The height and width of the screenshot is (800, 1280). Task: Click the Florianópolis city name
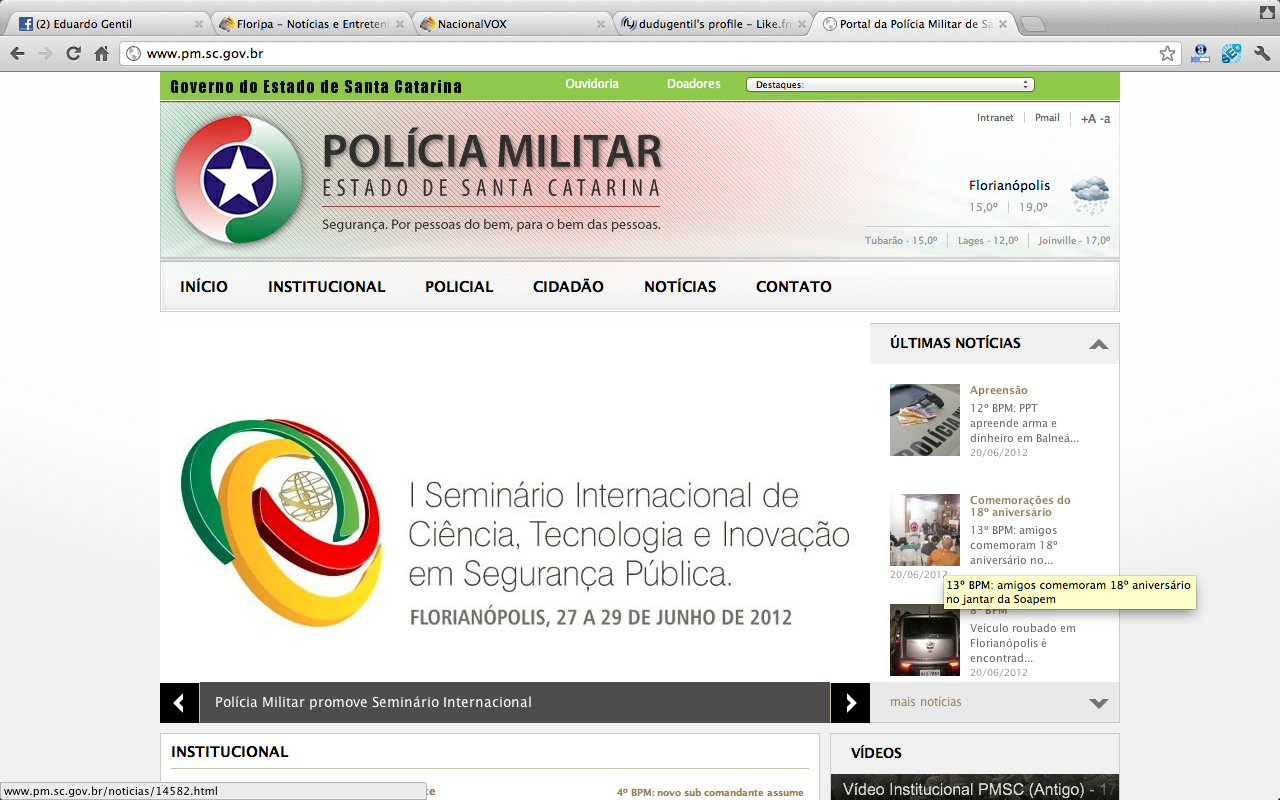(1009, 185)
